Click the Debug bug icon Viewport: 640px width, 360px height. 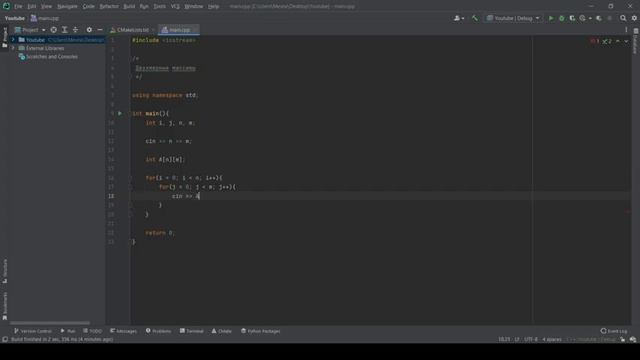562,18
